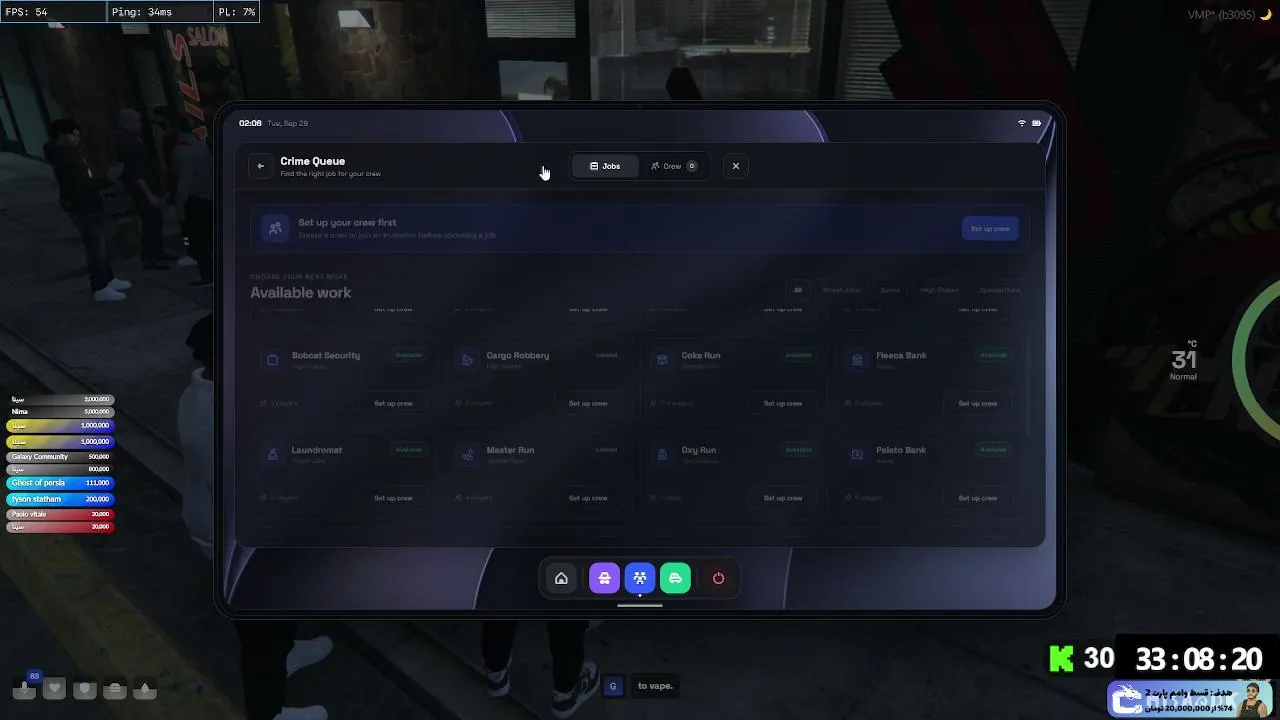Screen dimensions: 1280x720
Task: Click the Galaxy Community donor entry
Action: point(60,457)
